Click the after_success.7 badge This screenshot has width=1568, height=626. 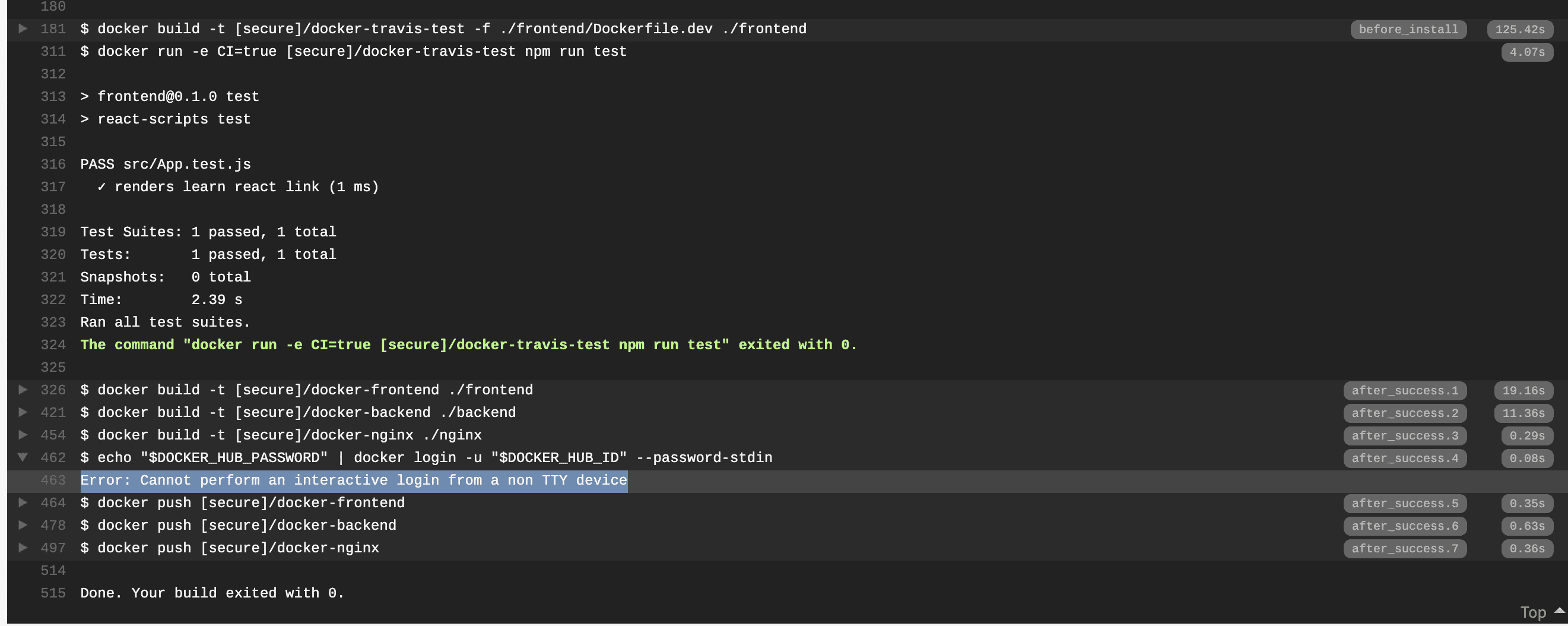coord(1404,549)
